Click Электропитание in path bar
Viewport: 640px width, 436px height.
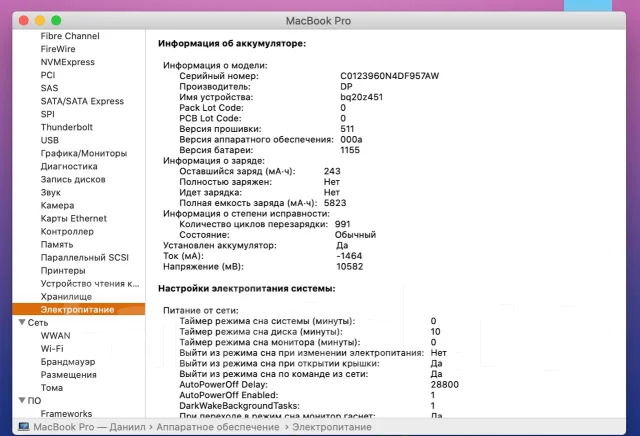point(332,427)
